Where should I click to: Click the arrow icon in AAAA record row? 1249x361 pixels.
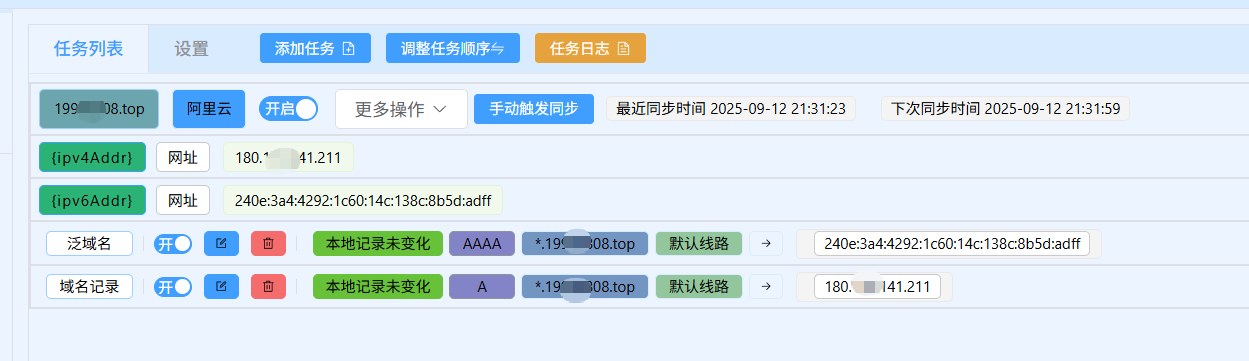766,243
